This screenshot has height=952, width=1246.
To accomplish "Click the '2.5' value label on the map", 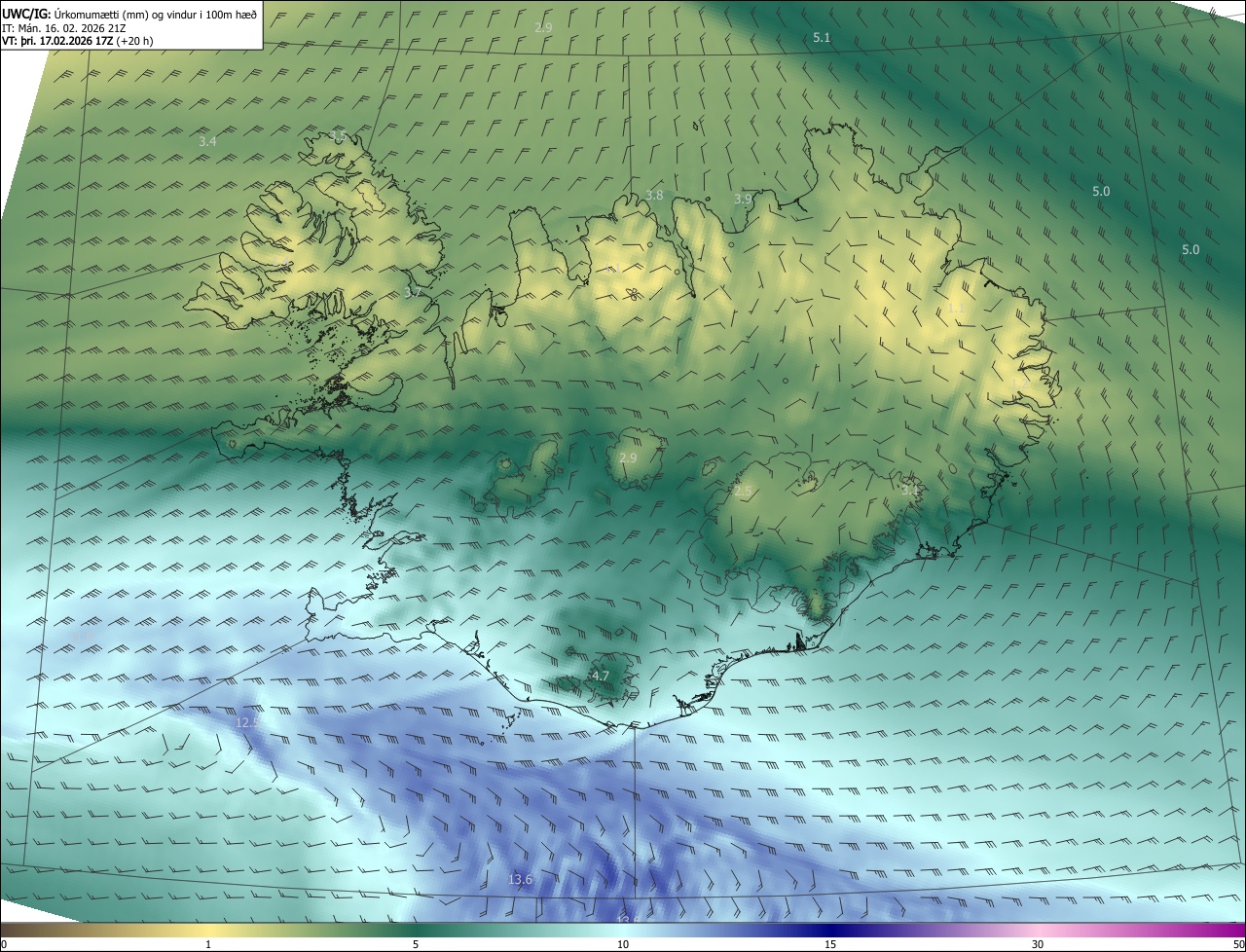I will point(743,492).
